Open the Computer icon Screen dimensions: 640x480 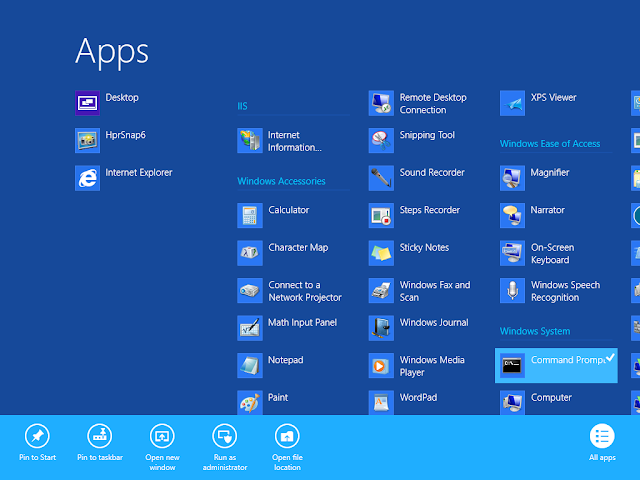[513, 402]
